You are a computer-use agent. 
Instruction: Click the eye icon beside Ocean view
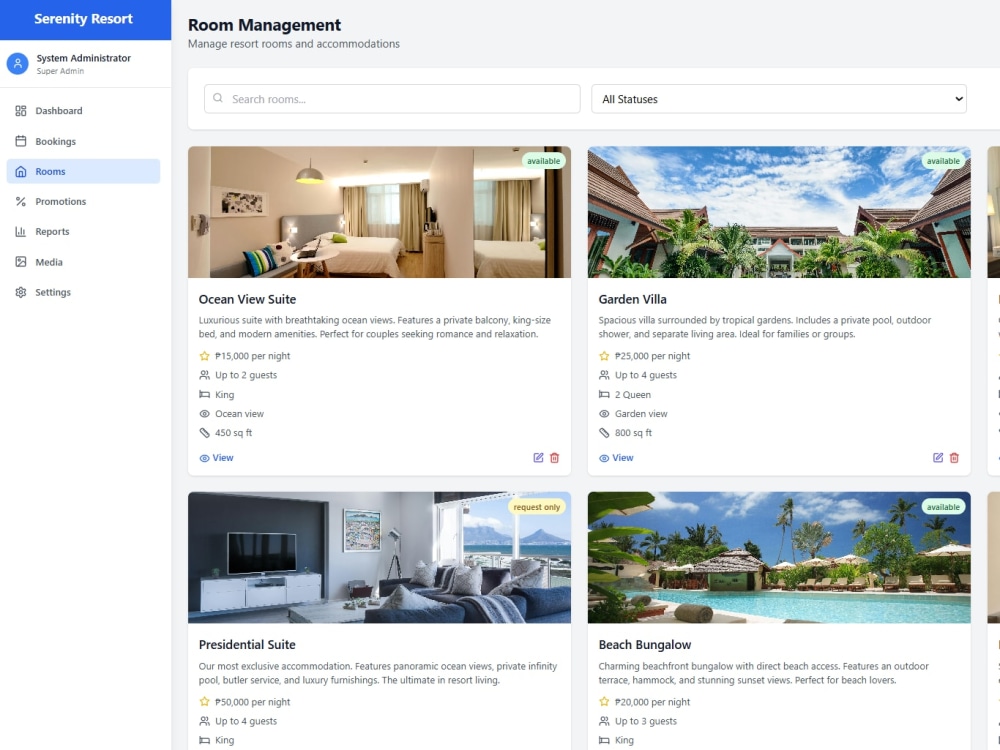pos(204,414)
